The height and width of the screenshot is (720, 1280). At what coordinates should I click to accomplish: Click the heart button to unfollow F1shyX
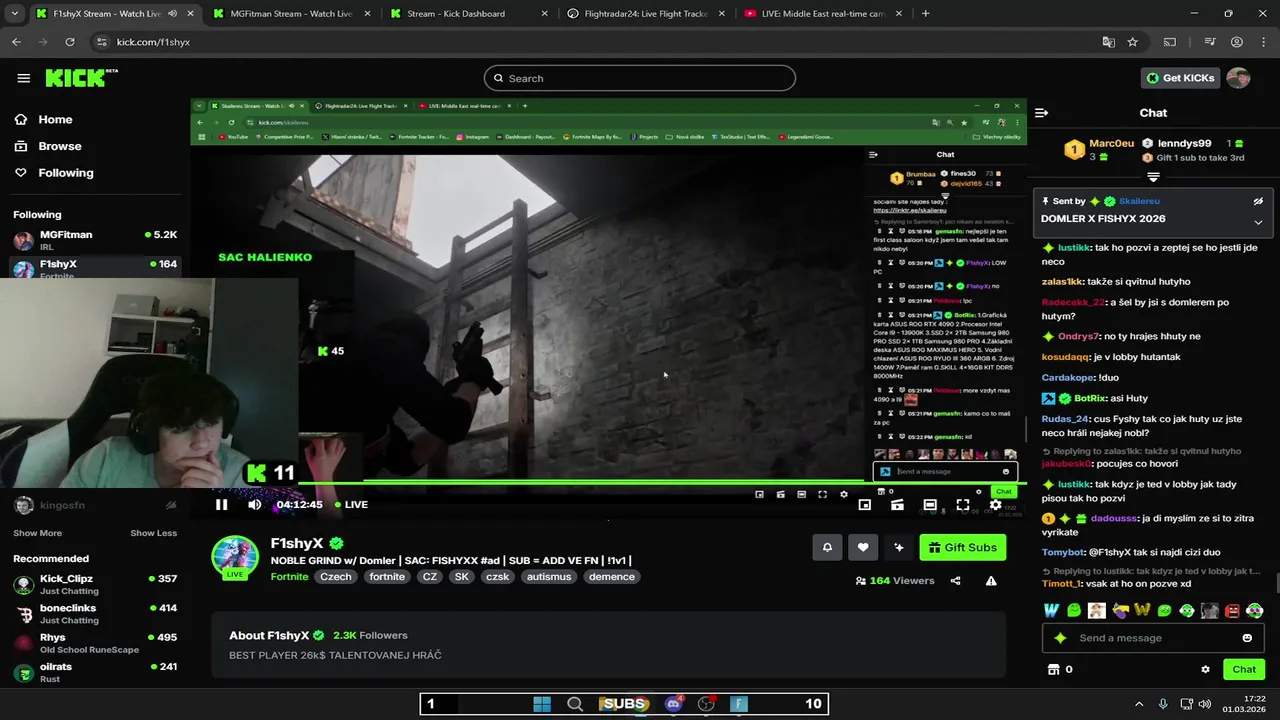863,547
